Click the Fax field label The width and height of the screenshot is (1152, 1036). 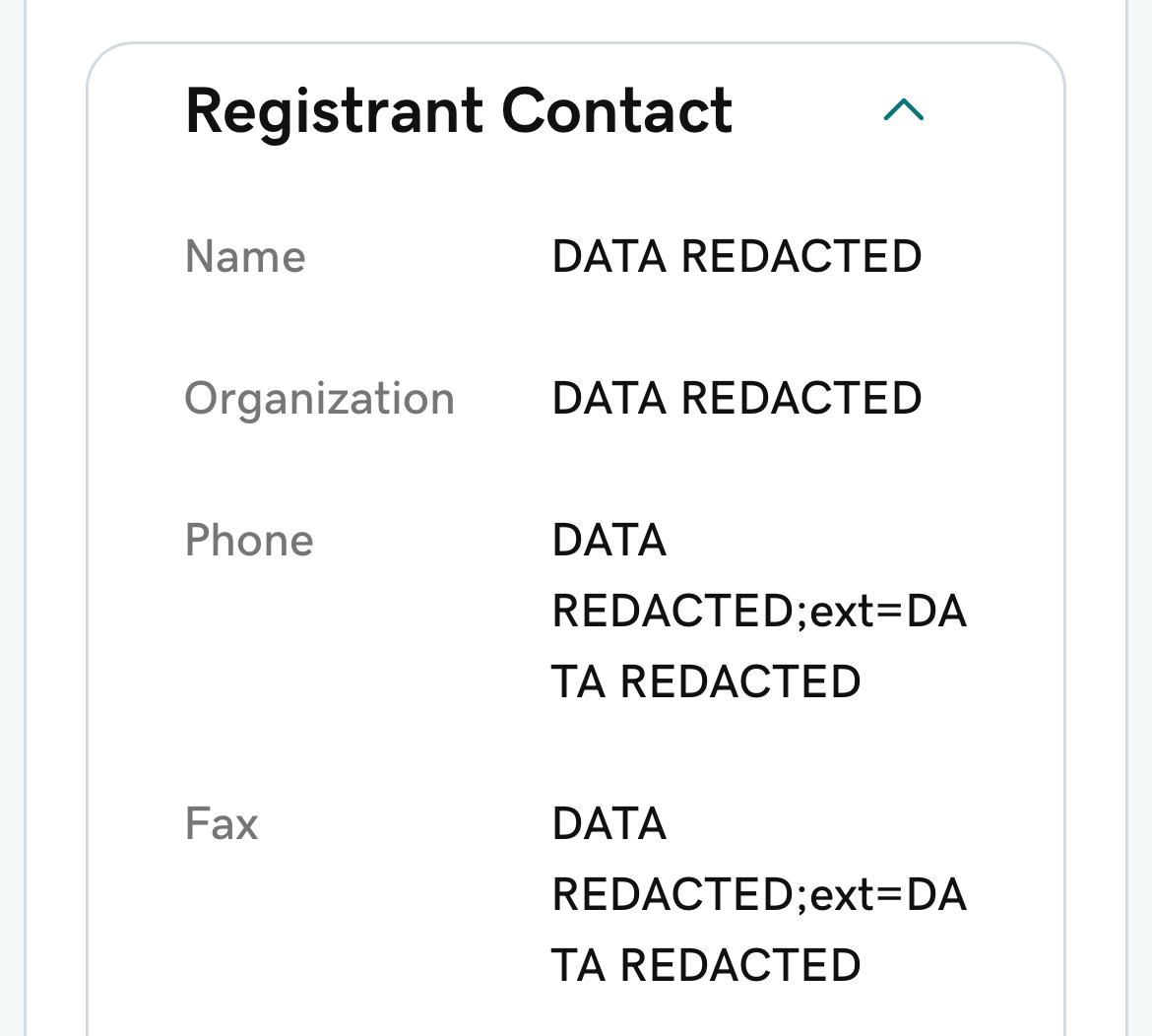pos(222,823)
